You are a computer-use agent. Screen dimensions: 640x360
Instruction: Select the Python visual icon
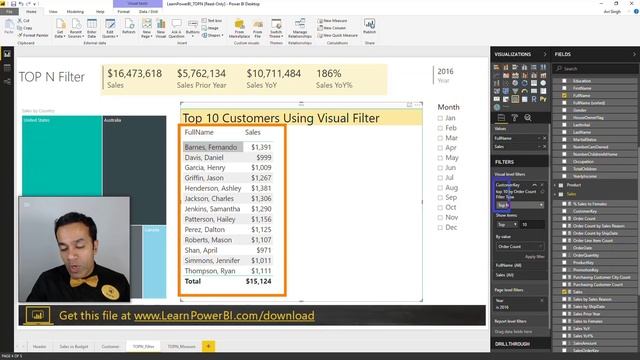543,99
